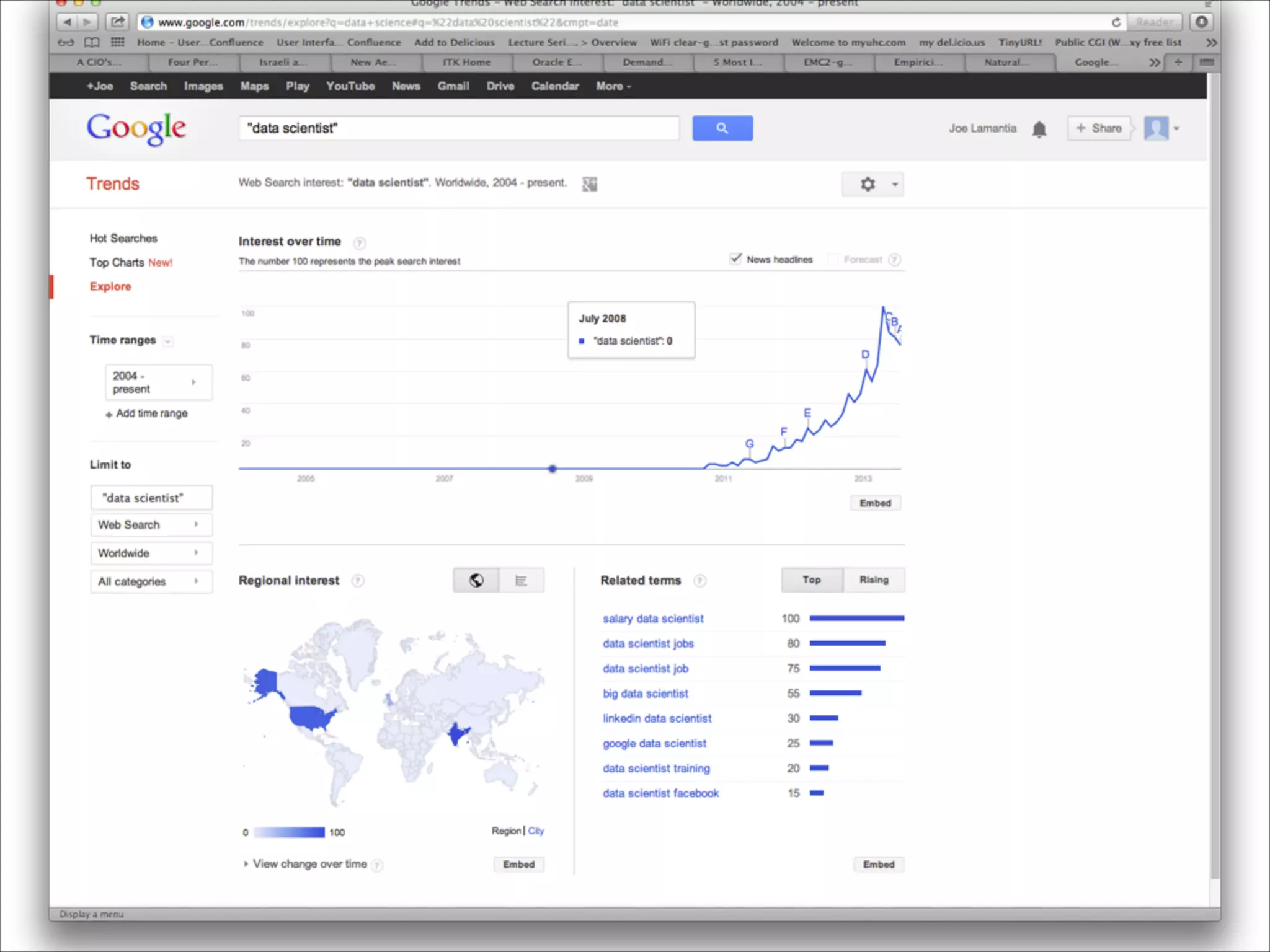This screenshot has width=1270, height=952.
Task: Open the Web Search limit dropdown
Action: coord(151,525)
